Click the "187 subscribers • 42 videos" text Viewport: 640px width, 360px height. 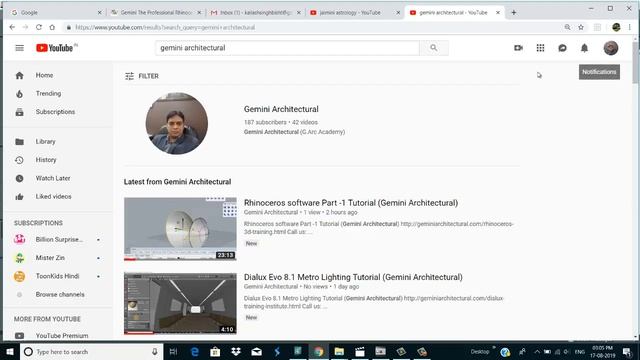pyautogui.click(x=281, y=122)
